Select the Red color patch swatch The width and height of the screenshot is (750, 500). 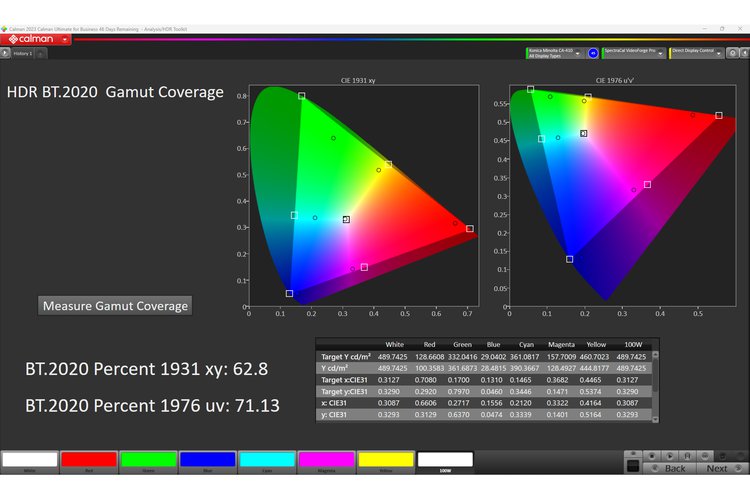(89, 460)
